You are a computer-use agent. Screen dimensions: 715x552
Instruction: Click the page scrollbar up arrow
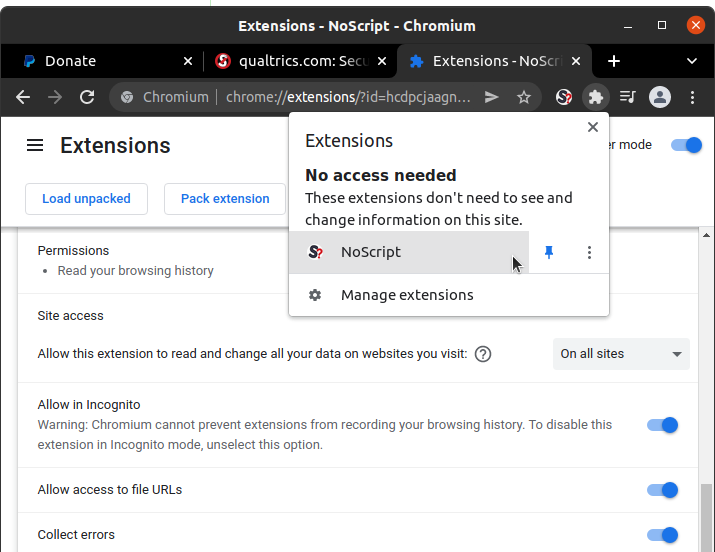[x=706, y=235]
